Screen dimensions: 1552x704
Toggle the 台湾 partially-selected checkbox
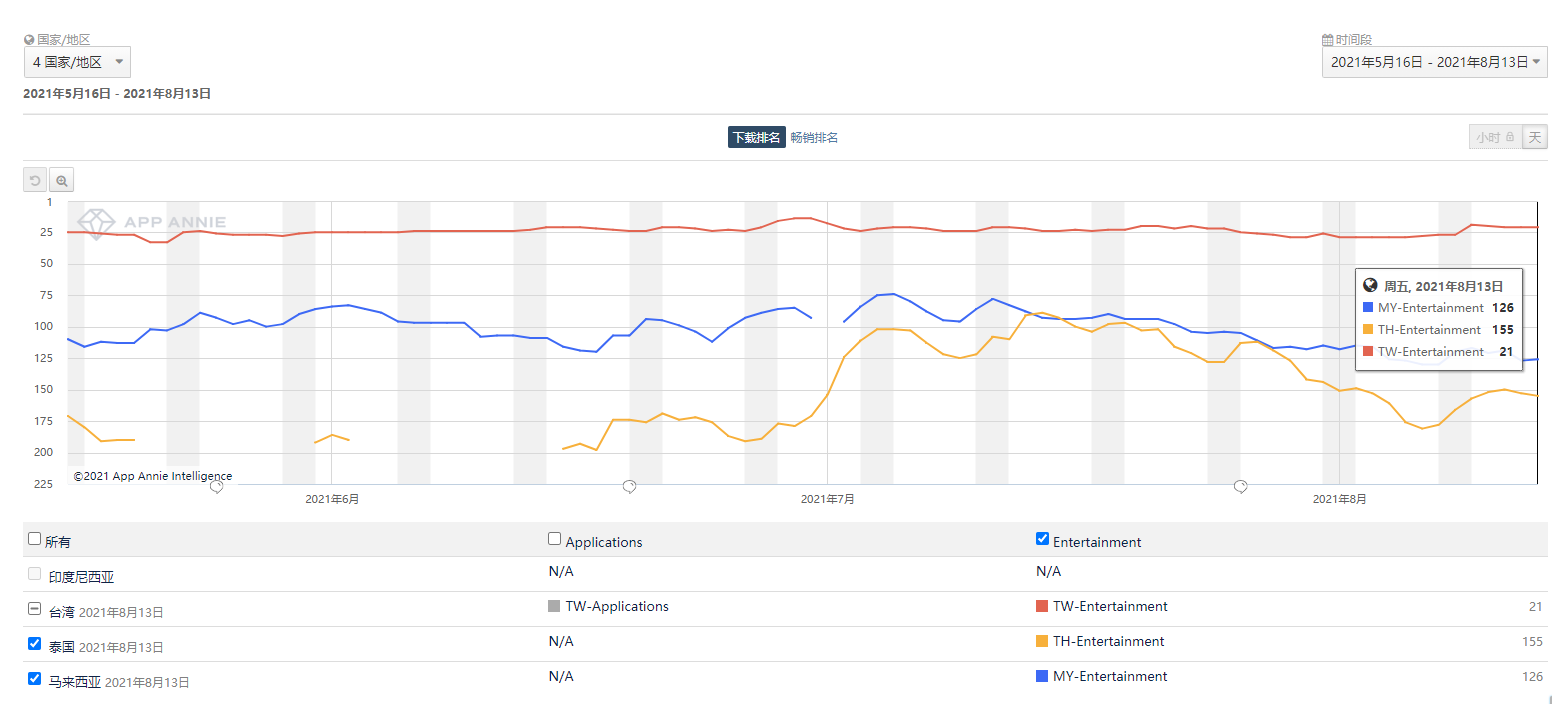[35, 609]
